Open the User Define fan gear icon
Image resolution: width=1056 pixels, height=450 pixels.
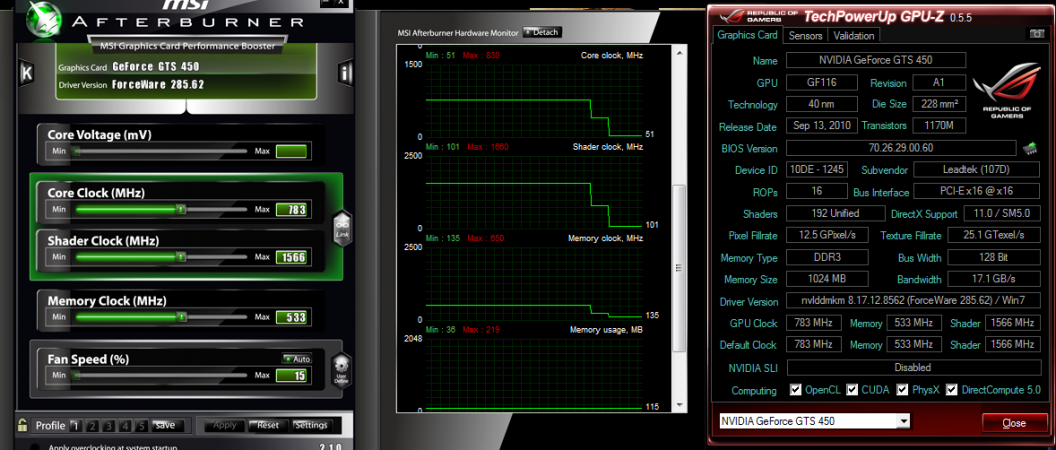tap(342, 370)
